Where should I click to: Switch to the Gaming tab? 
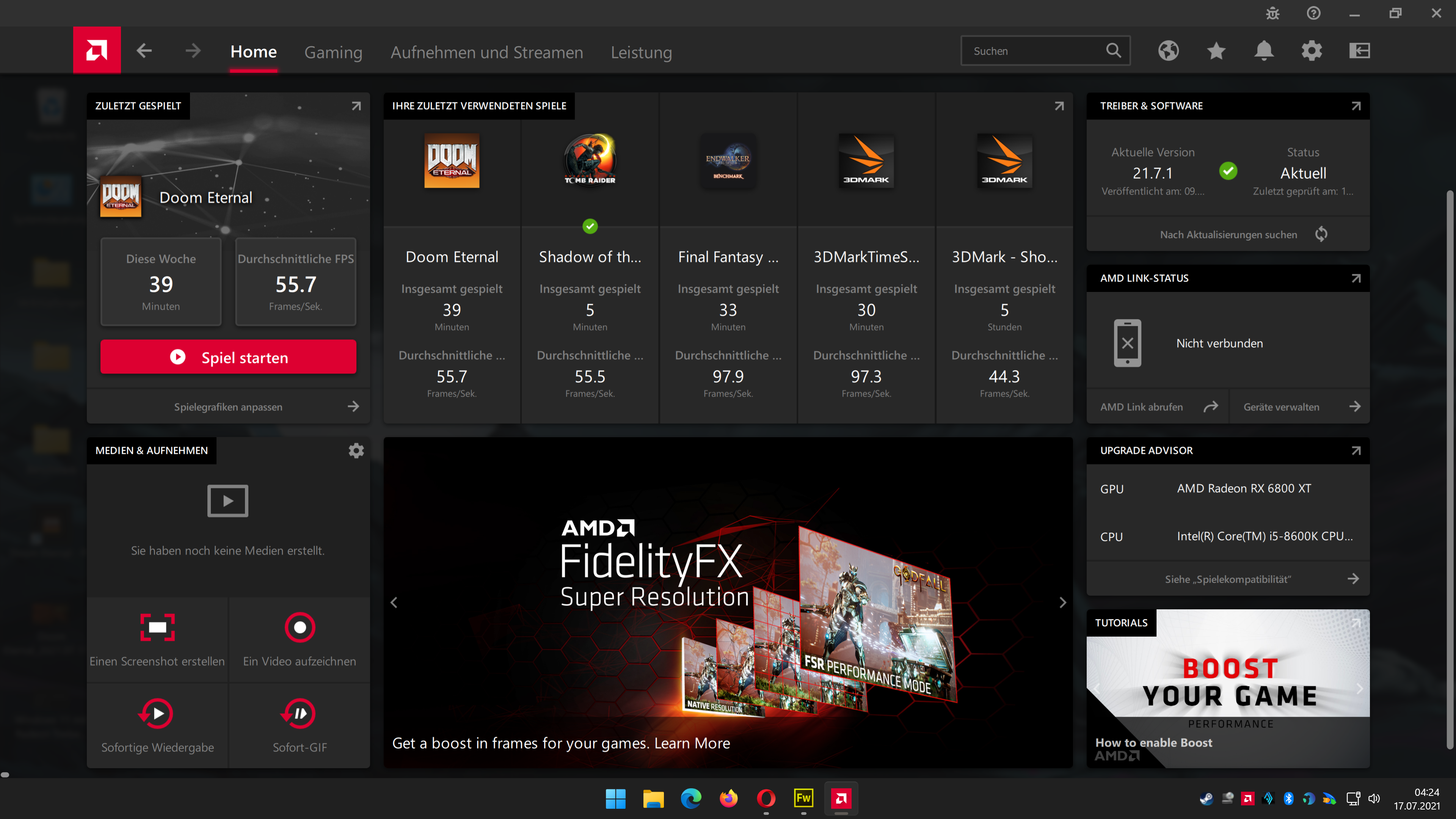(x=333, y=52)
